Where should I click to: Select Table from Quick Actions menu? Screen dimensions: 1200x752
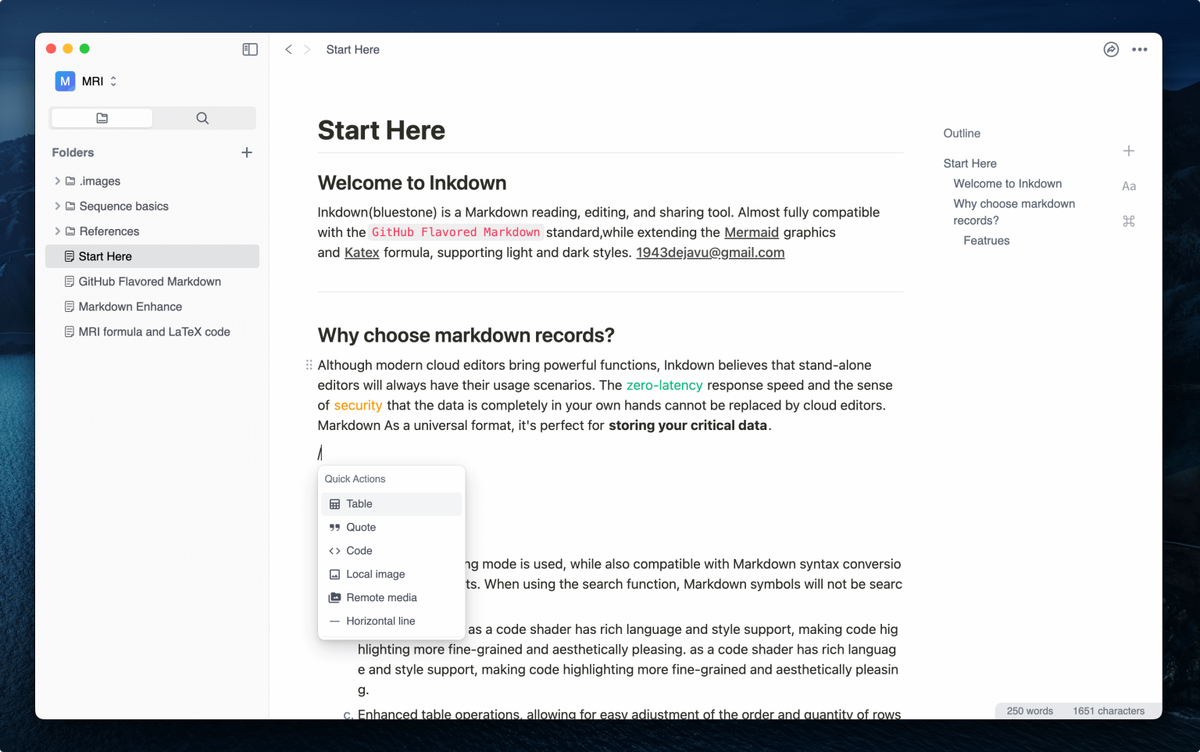pyautogui.click(x=391, y=504)
